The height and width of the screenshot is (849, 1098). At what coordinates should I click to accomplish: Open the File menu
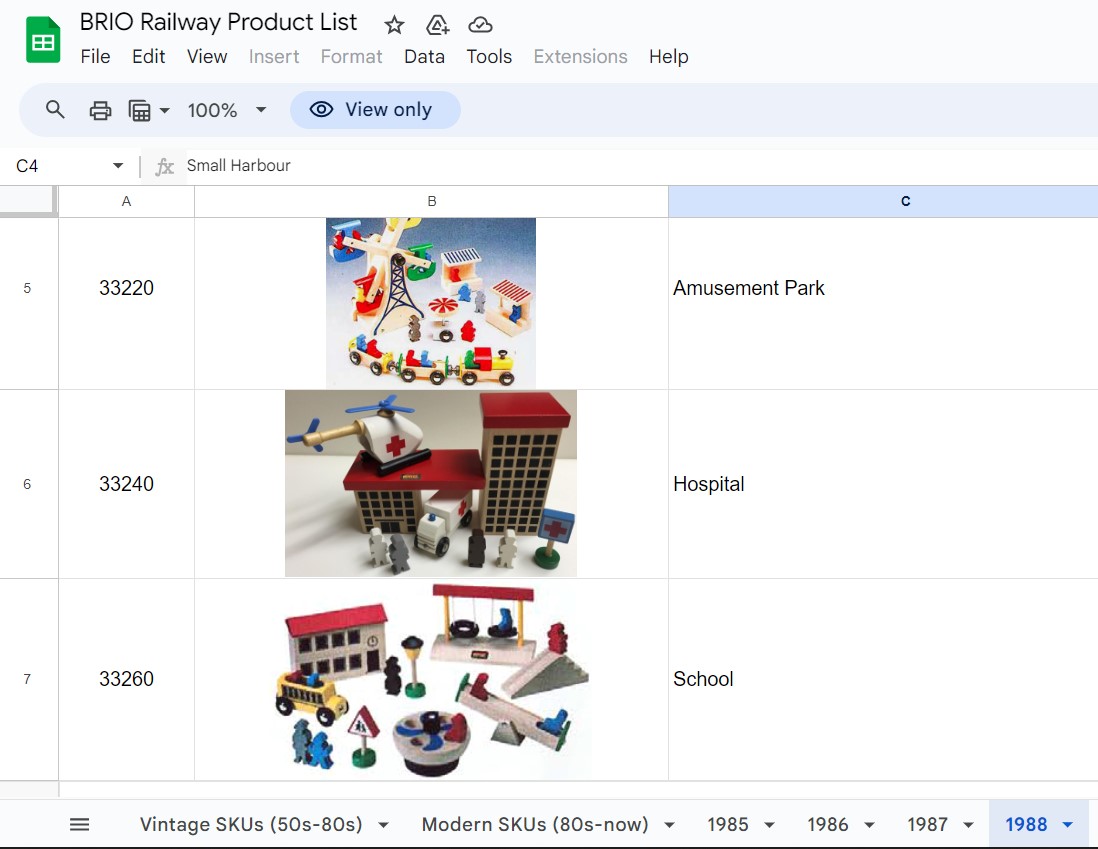click(x=95, y=57)
